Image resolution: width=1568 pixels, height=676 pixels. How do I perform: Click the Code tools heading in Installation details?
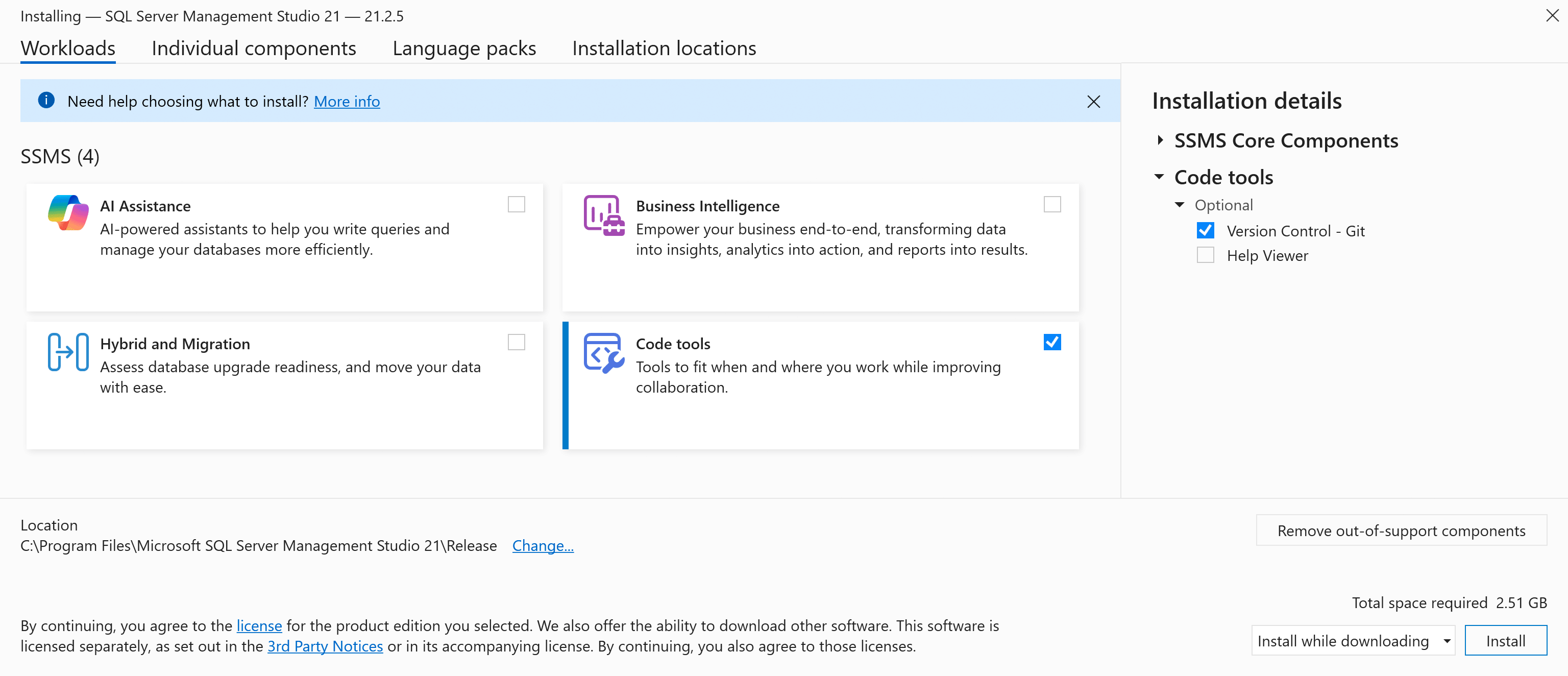1223,177
